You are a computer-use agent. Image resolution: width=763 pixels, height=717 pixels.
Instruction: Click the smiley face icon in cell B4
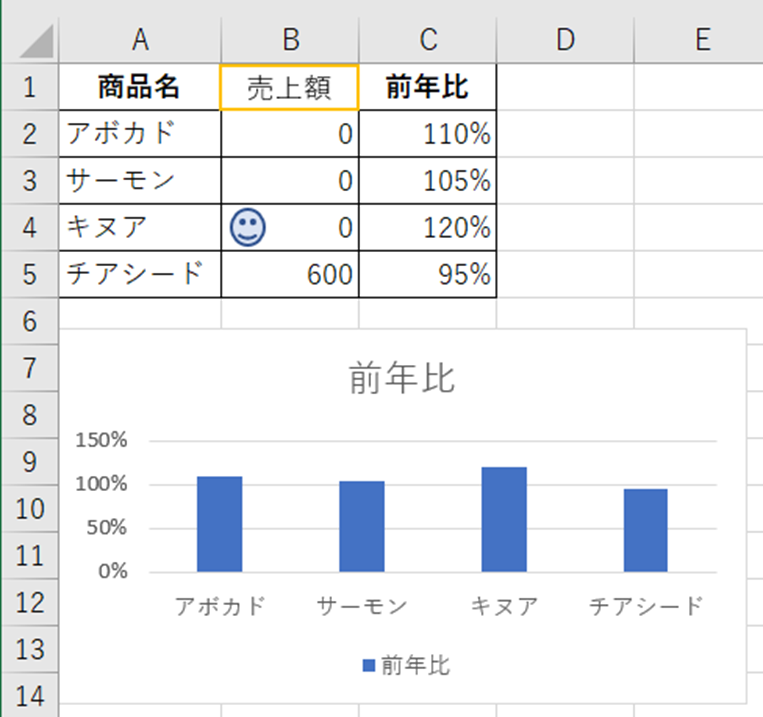245,228
